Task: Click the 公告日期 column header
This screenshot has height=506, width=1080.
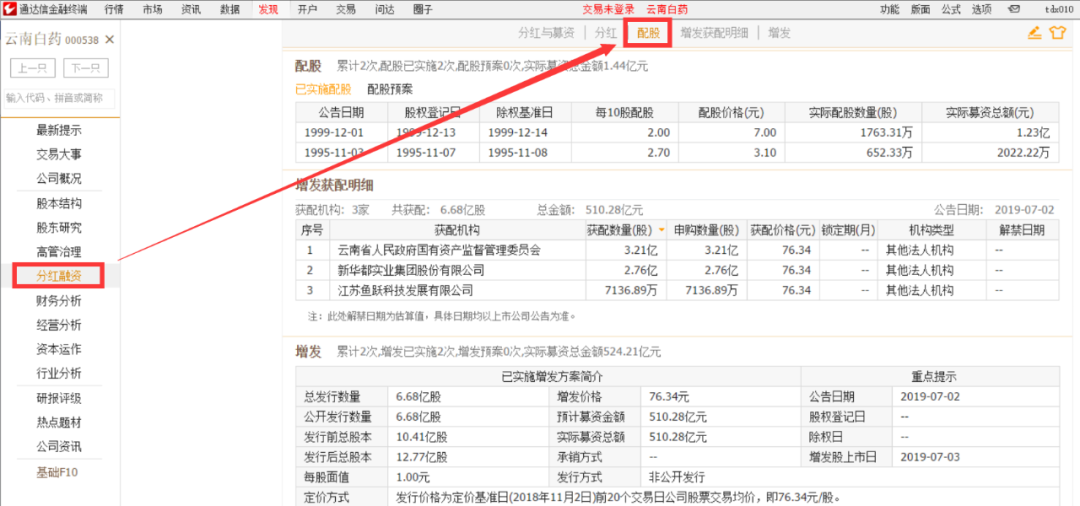Action: (342, 113)
